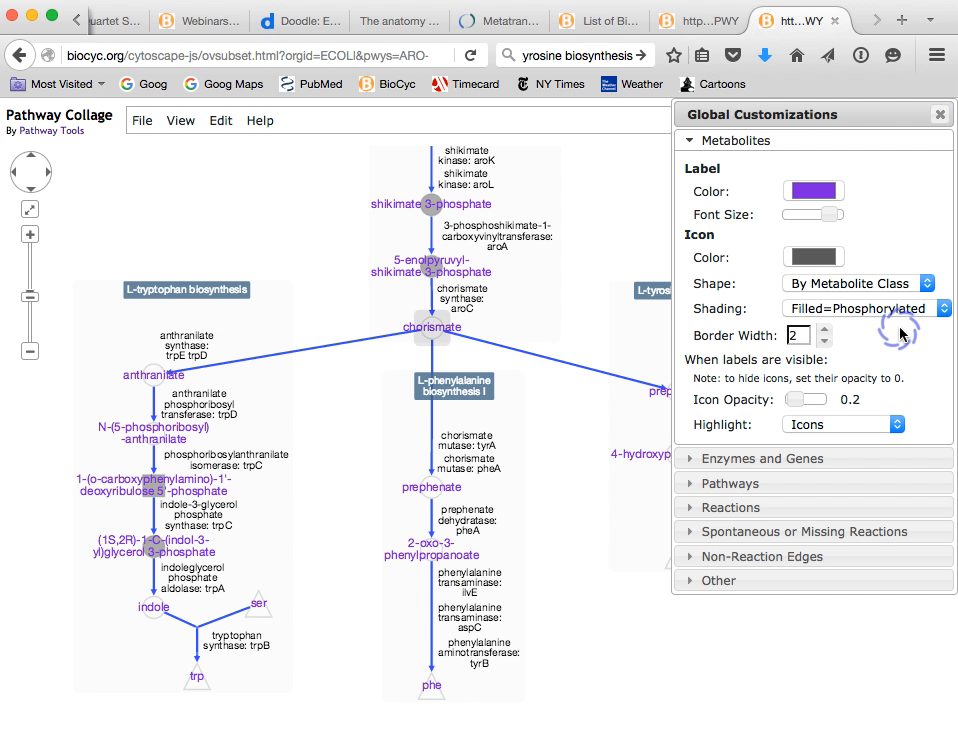
Task: Open the Shape dropdown for metabolite icons
Action: [x=857, y=284]
